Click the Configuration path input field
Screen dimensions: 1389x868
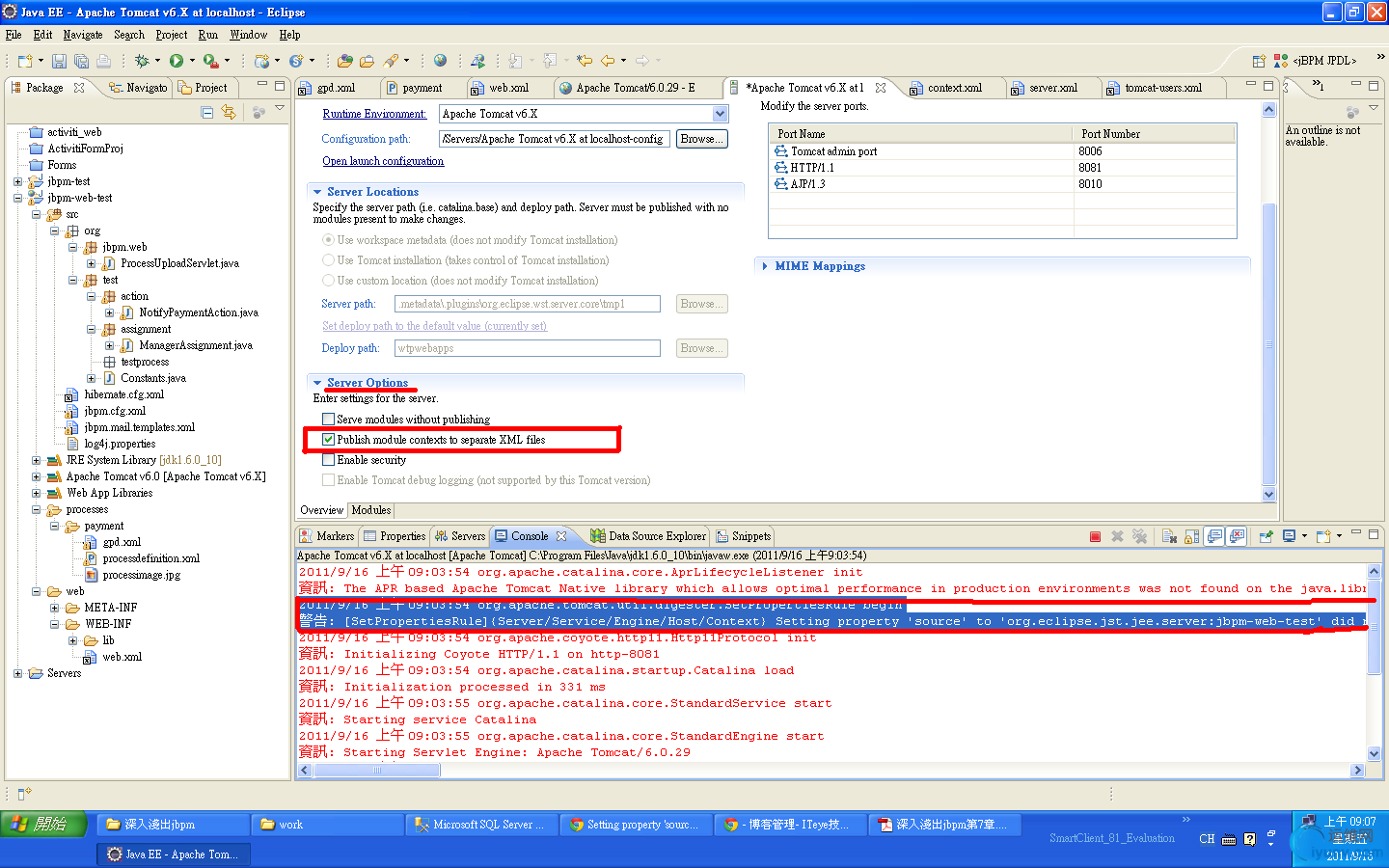coord(555,139)
